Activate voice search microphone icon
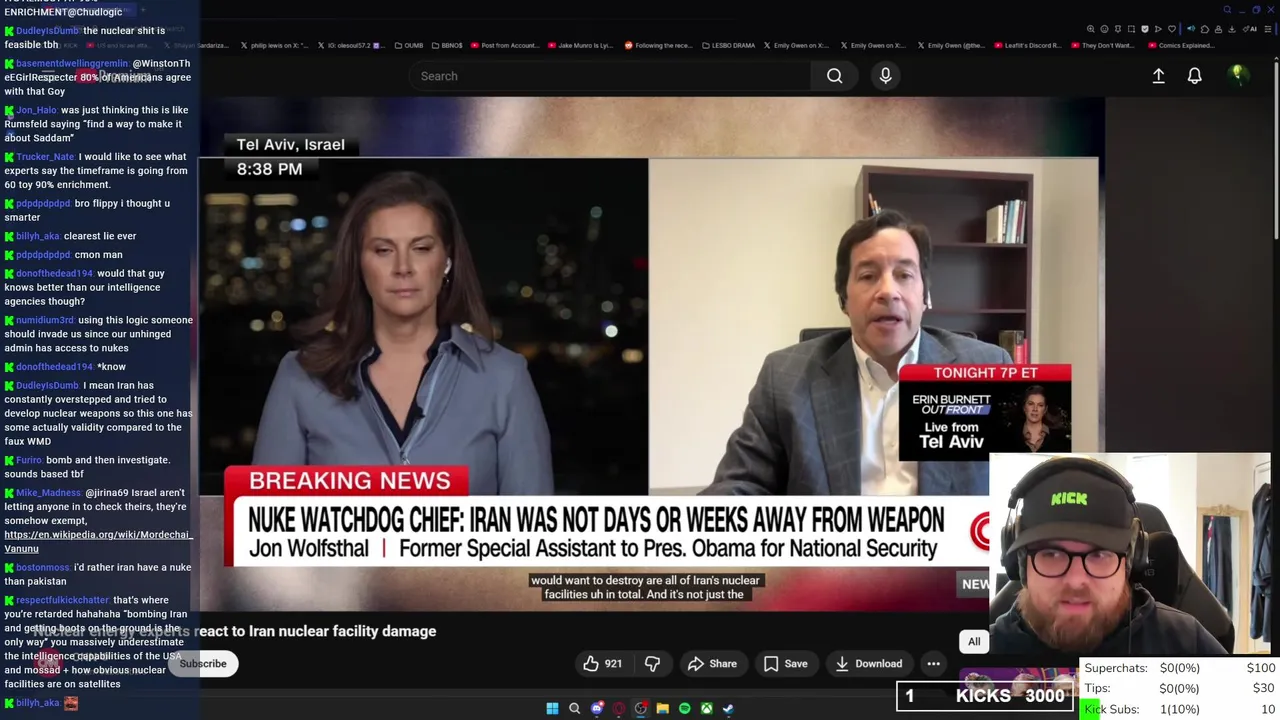 tap(885, 76)
